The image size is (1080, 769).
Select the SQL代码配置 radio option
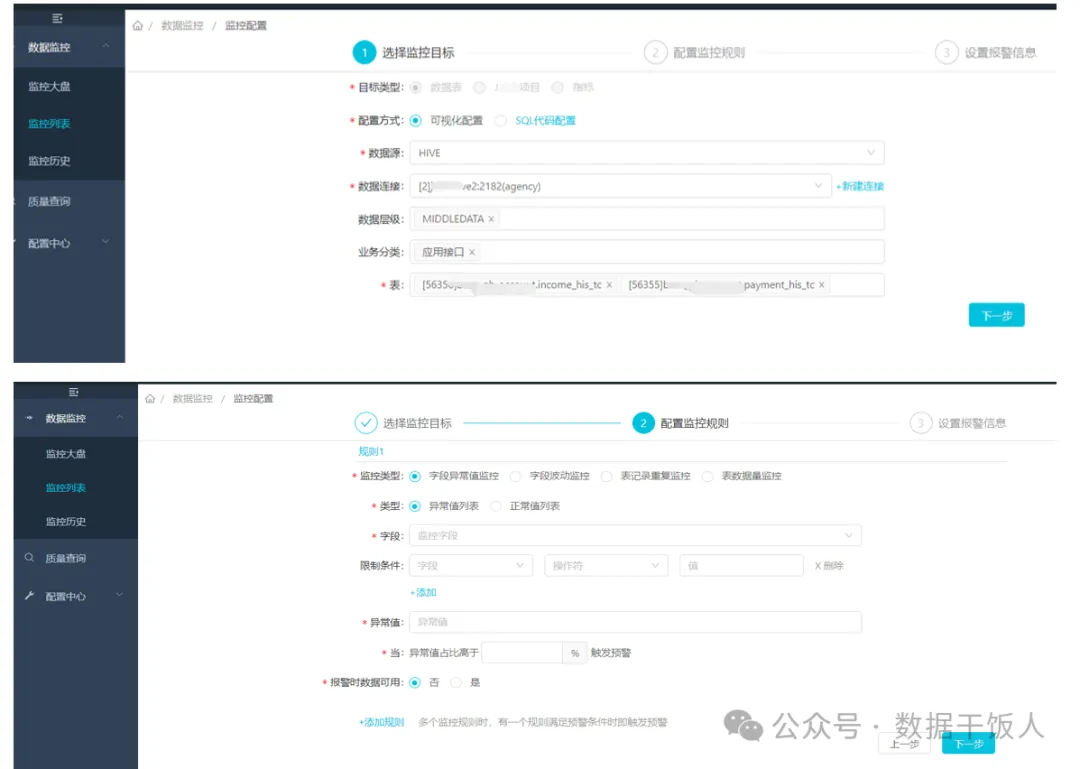coord(501,121)
